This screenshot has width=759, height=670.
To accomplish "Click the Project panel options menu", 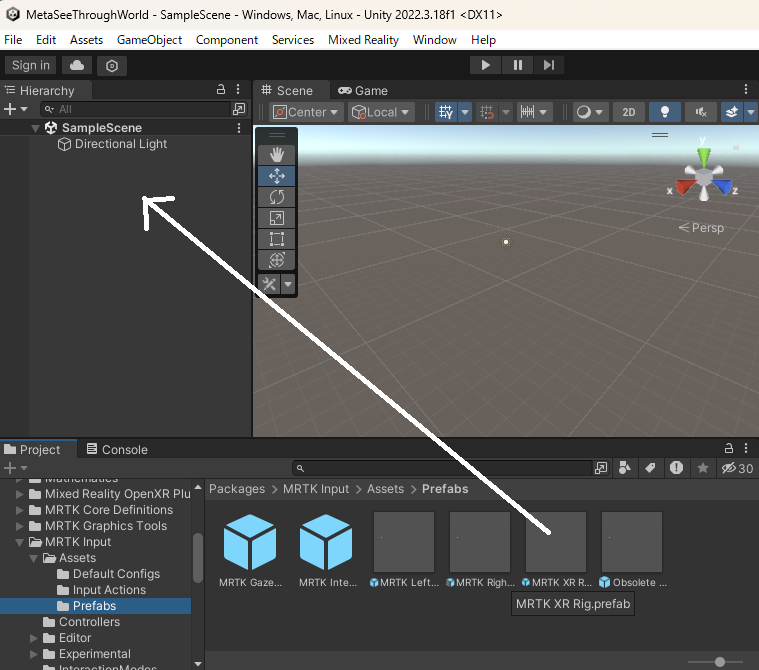I will point(746,448).
